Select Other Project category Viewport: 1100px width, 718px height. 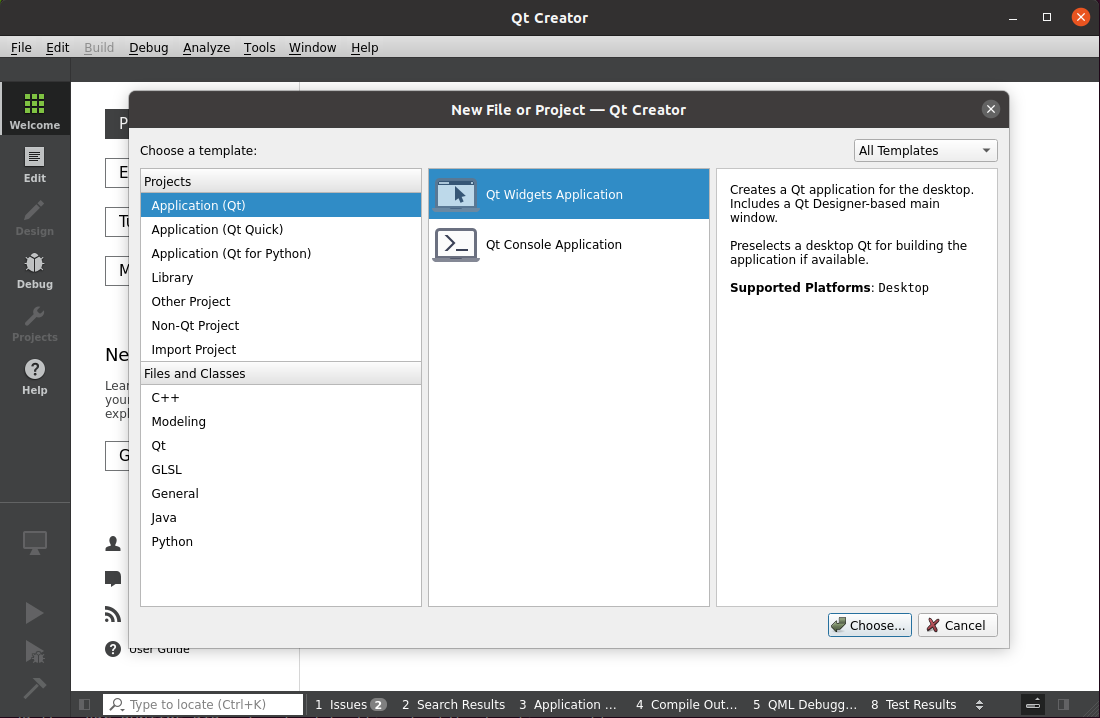point(281,301)
